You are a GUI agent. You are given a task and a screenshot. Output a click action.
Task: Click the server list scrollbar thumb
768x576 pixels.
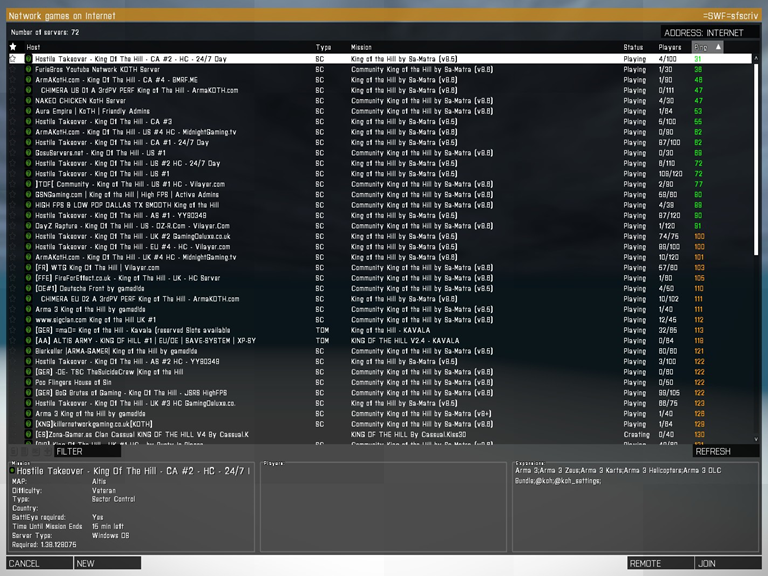click(756, 158)
